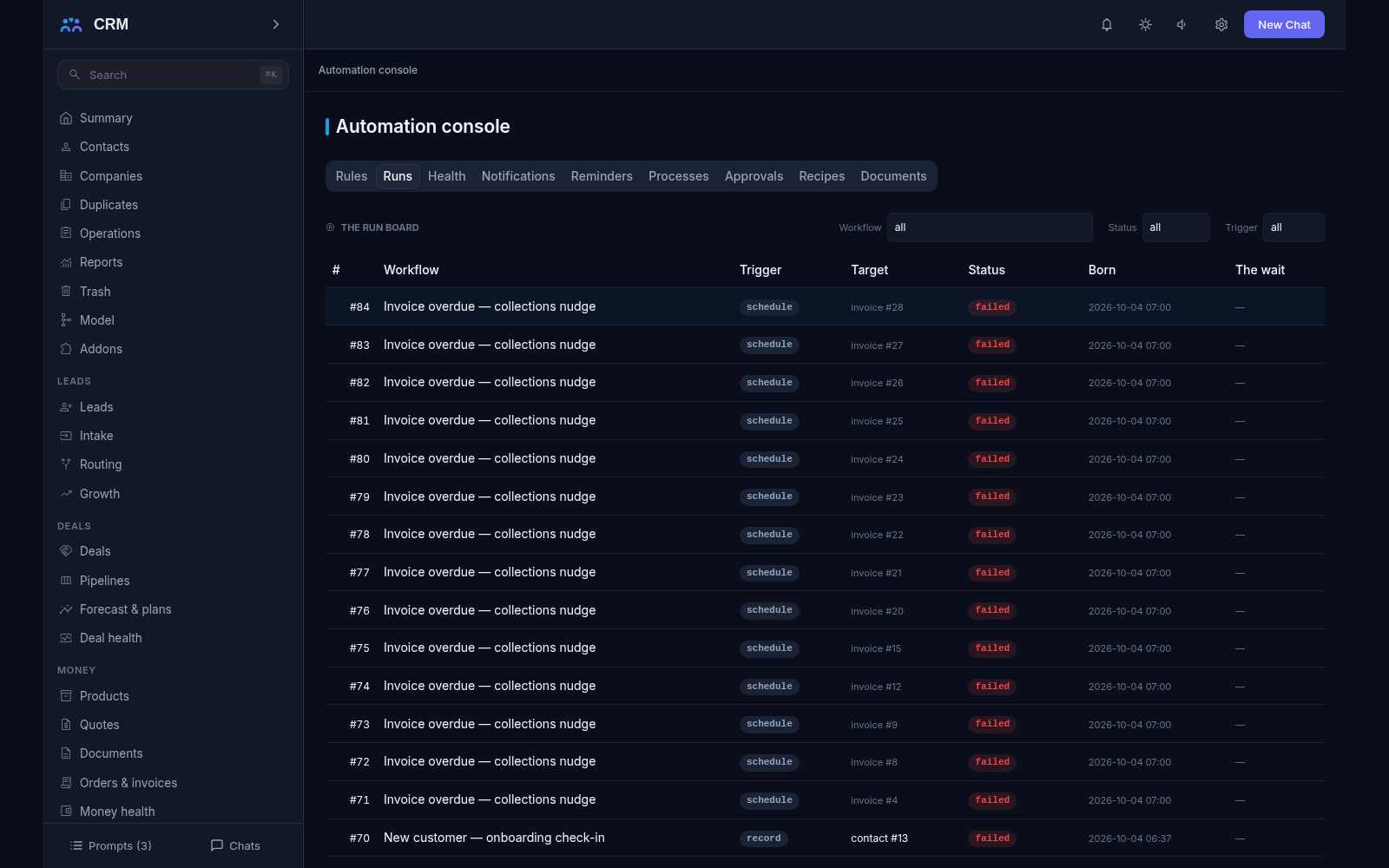1389x868 pixels.
Task: Open Contacts person icon
Action: (66, 147)
